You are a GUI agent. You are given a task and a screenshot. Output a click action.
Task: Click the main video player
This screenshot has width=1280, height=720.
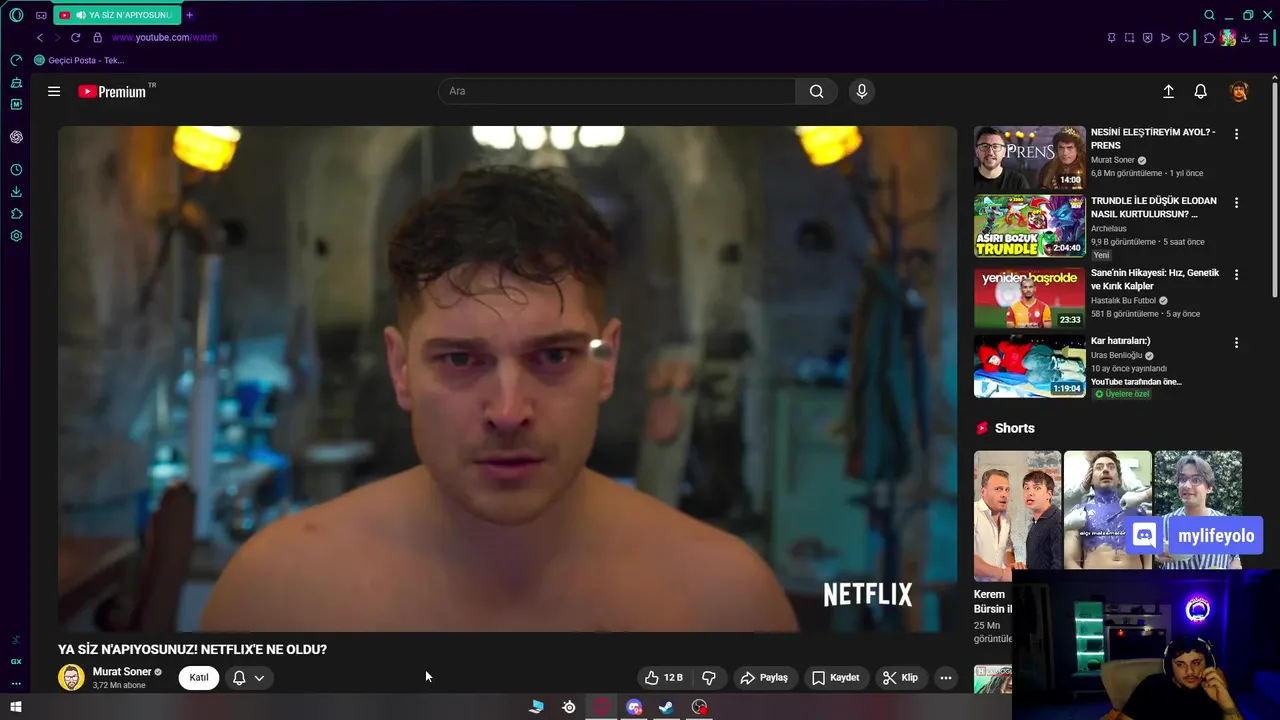[507, 378]
